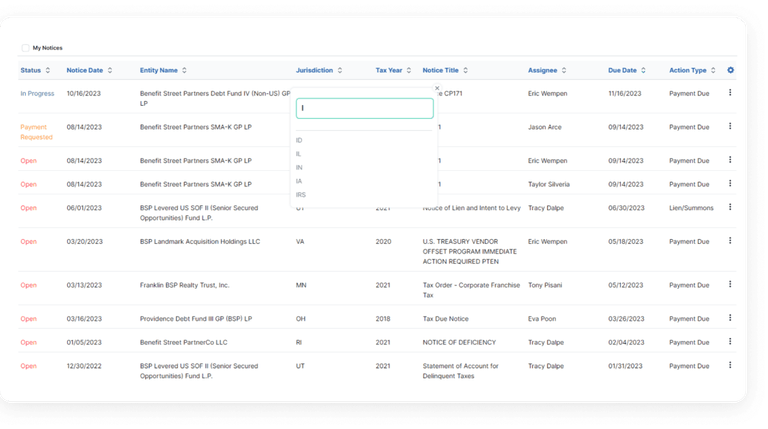
Task: Click Statement of Account for Delinquent Taxes
Action: (x=460, y=371)
